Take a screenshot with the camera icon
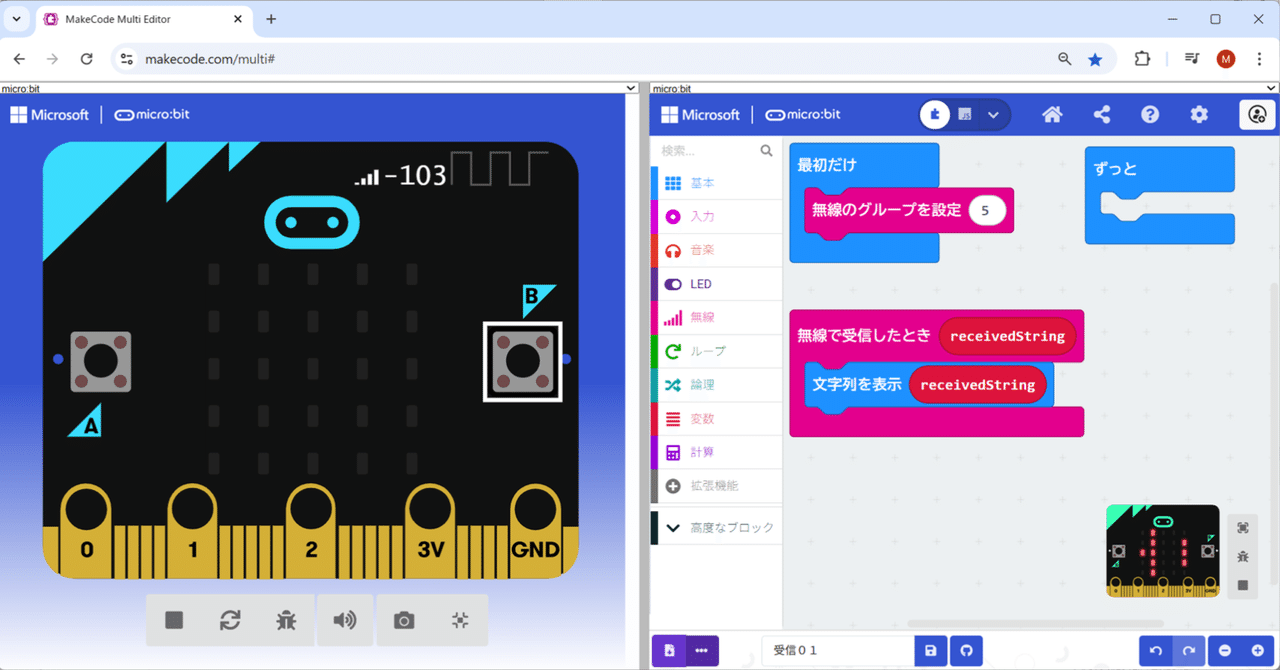This screenshot has width=1280, height=670. (x=404, y=620)
